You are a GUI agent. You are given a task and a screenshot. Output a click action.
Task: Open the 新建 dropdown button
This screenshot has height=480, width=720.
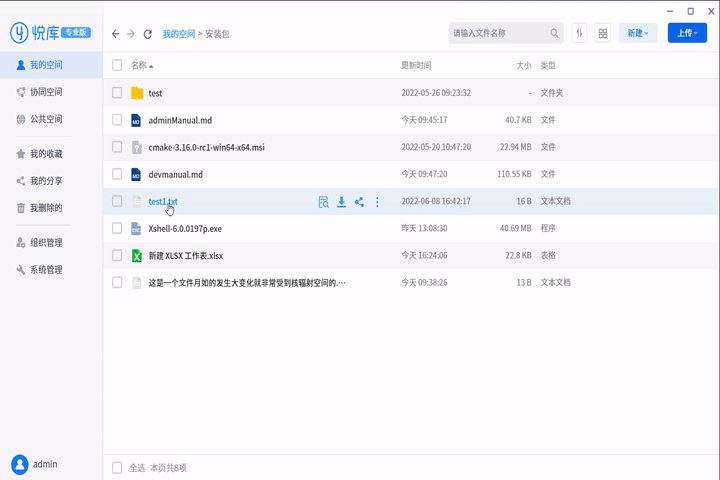[x=637, y=33]
